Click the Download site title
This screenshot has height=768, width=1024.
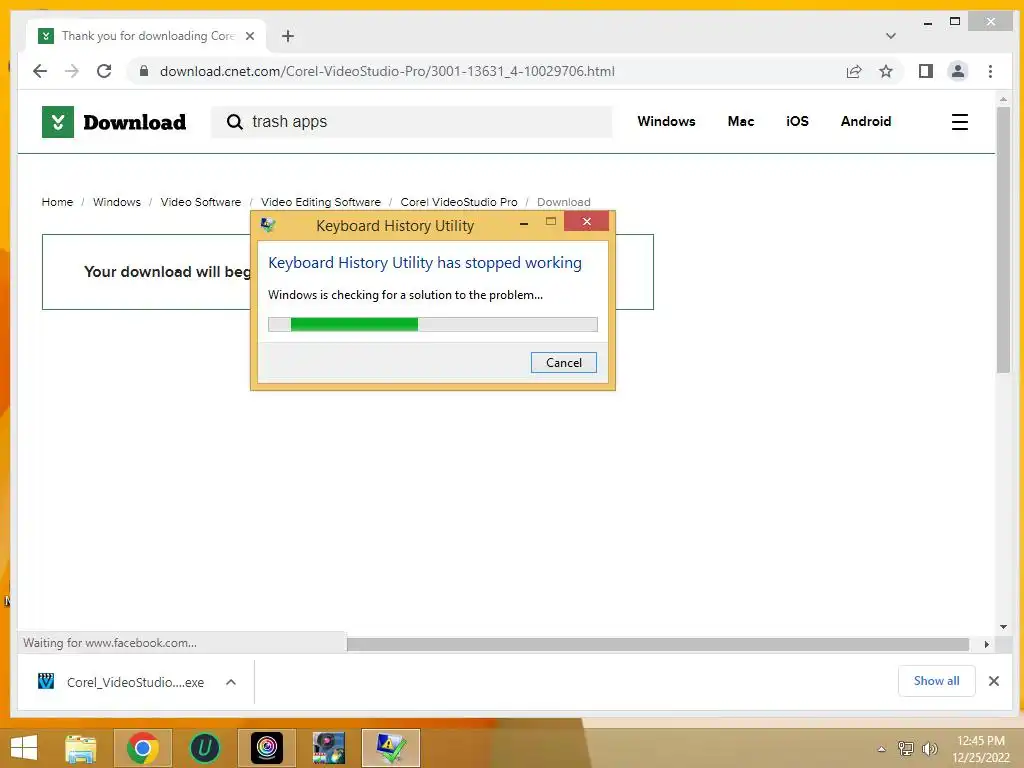tap(135, 122)
